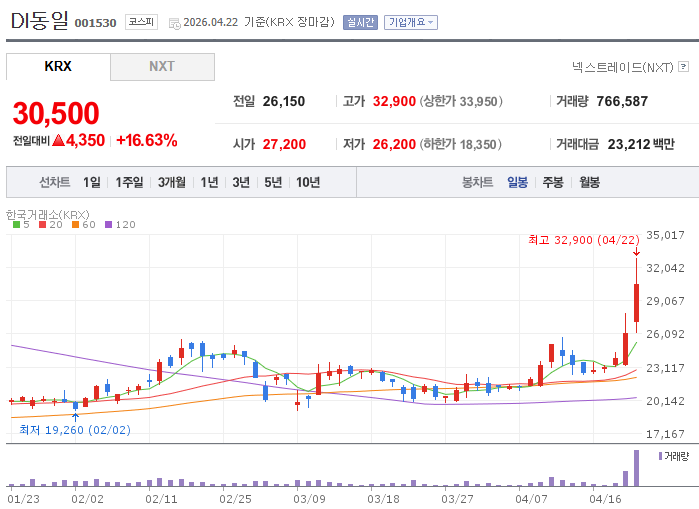Select the 월봉 monthly candle chart

(589, 182)
